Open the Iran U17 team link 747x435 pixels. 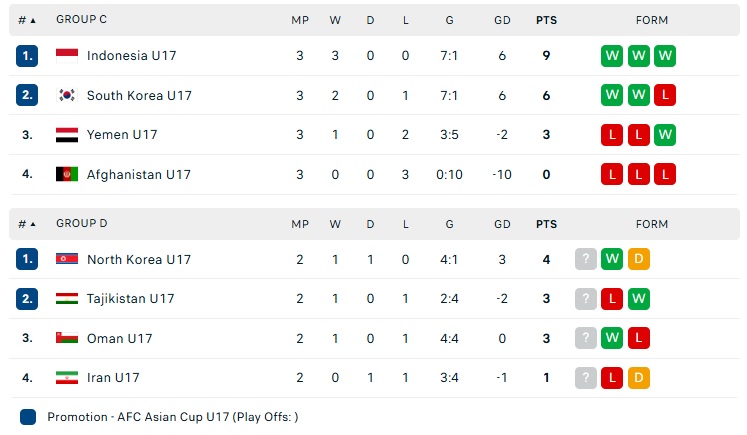tap(113, 378)
